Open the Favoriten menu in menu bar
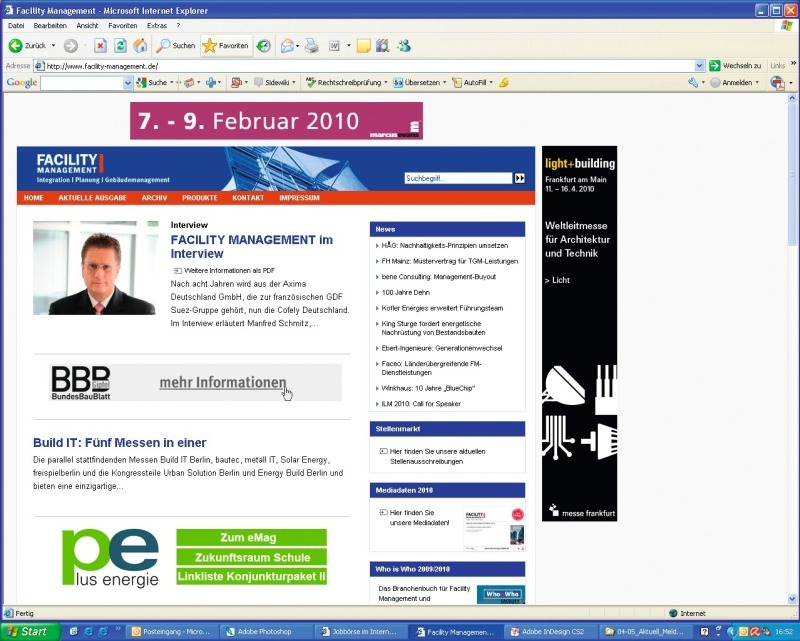This screenshot has width=800, height=641. tap(122, 26)
